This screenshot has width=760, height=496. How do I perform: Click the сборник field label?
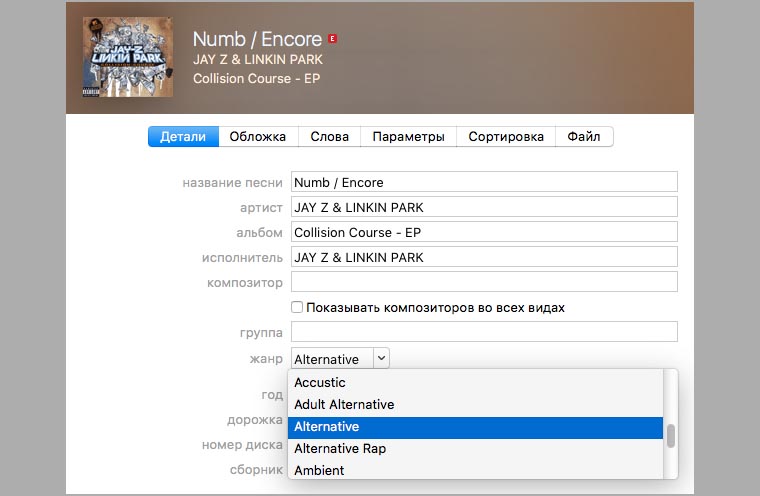pos(256,470)
